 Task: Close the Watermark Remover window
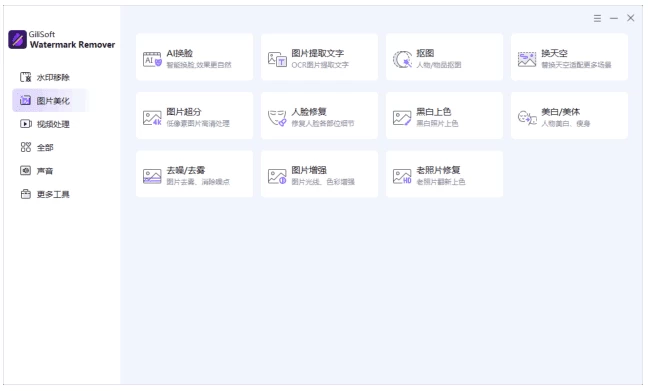(630, 18)
